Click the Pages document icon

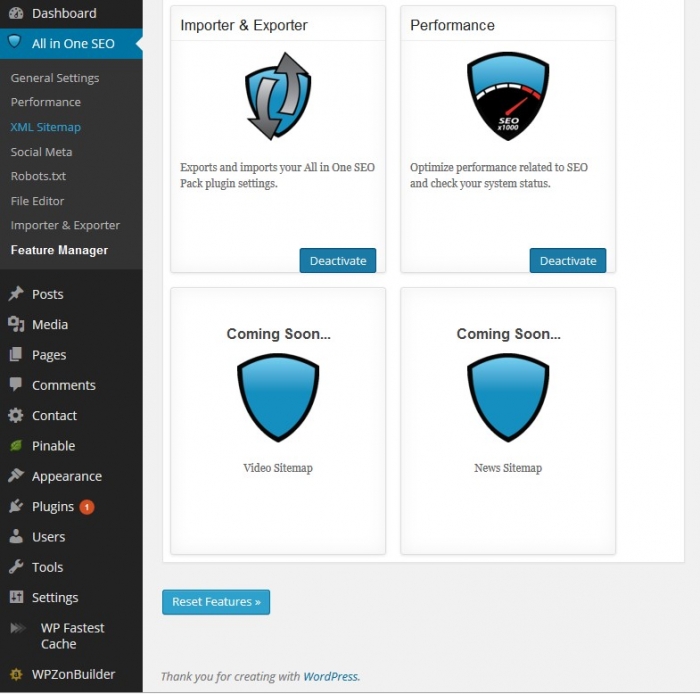16,354
